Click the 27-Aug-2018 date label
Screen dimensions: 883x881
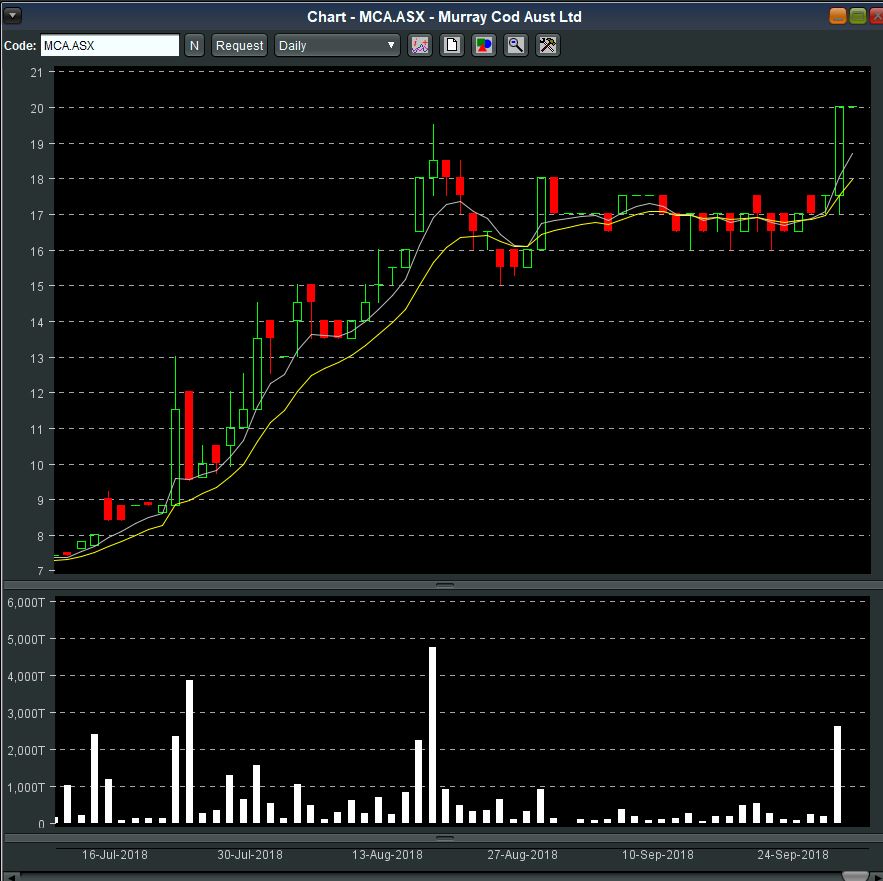point(522,855)
